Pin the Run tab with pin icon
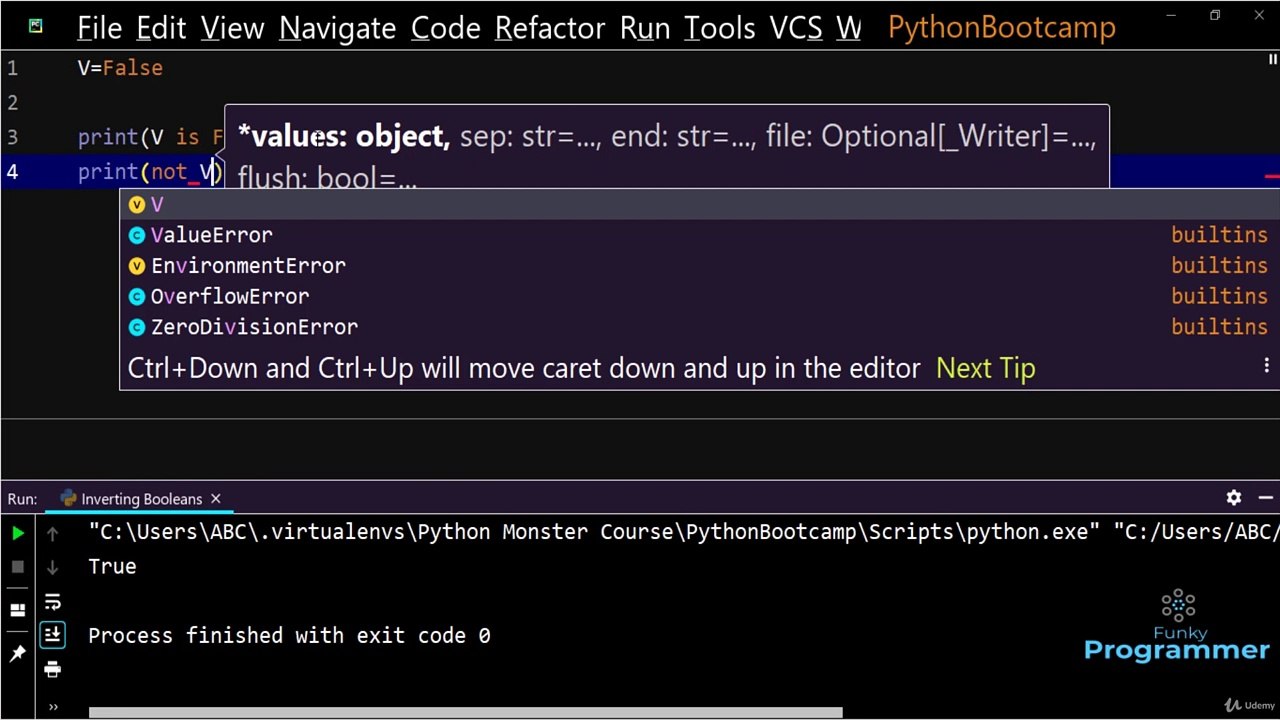This screenshot has width=1280, height=720. click(18, 653)
